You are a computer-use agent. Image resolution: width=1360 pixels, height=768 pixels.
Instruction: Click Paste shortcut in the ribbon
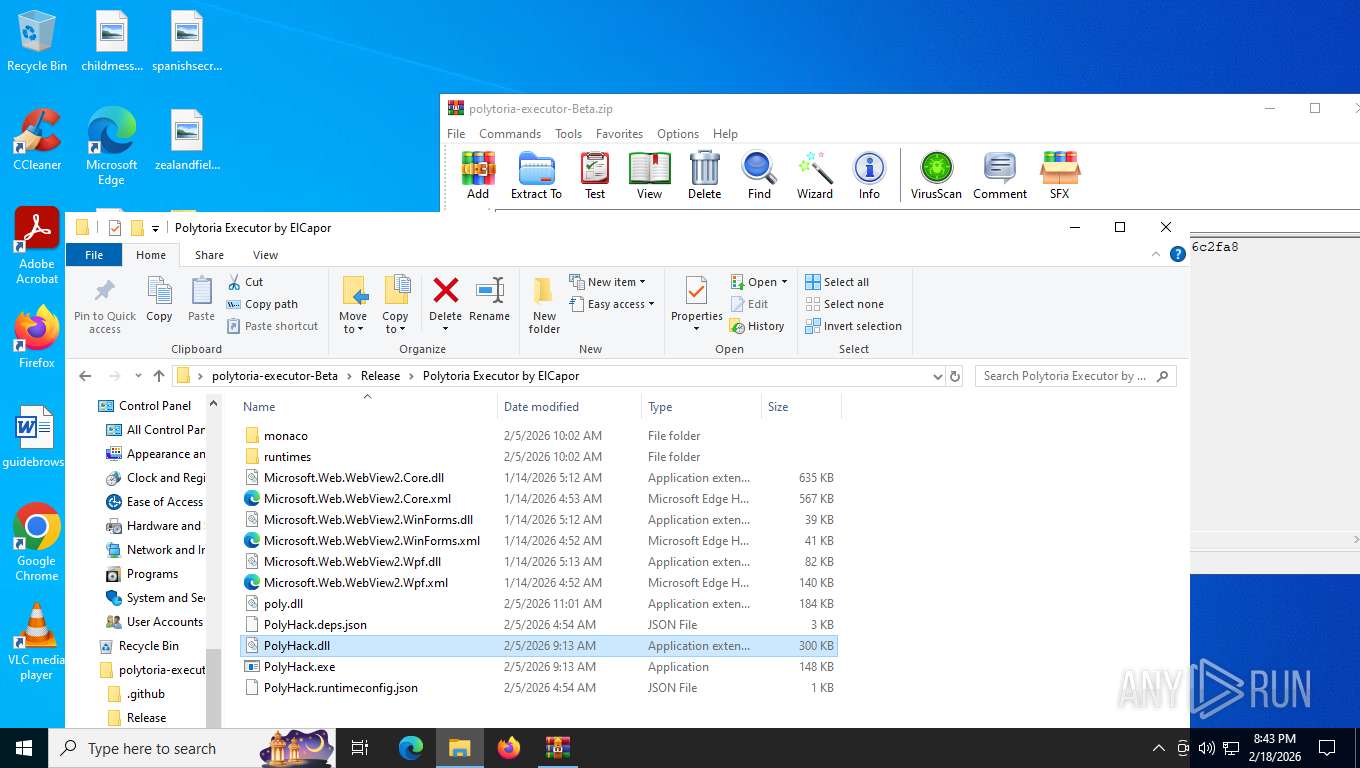coord(272,326)
